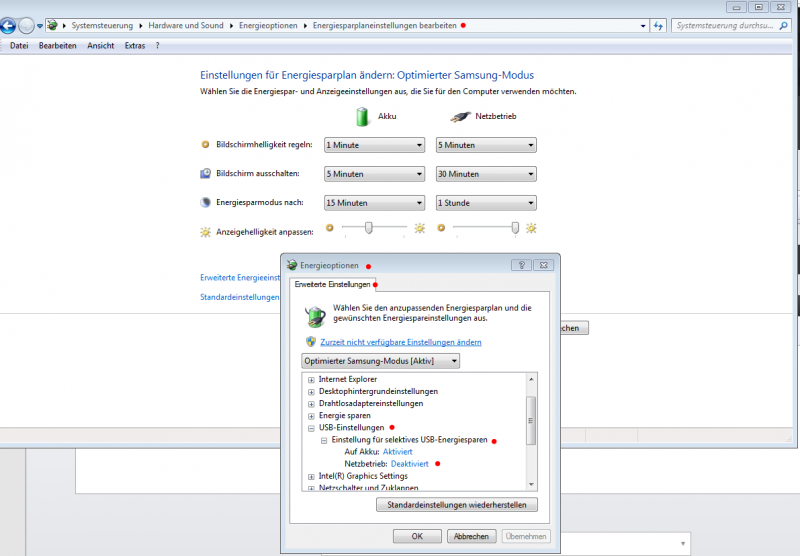Open the Ansicht menu
The height and width of the screenshot is (556, 800).
[101, 45]
